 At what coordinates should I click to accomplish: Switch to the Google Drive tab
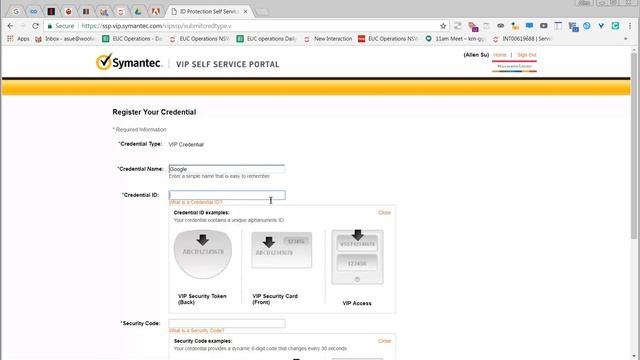pyautogui.click(x=138, y=11)
